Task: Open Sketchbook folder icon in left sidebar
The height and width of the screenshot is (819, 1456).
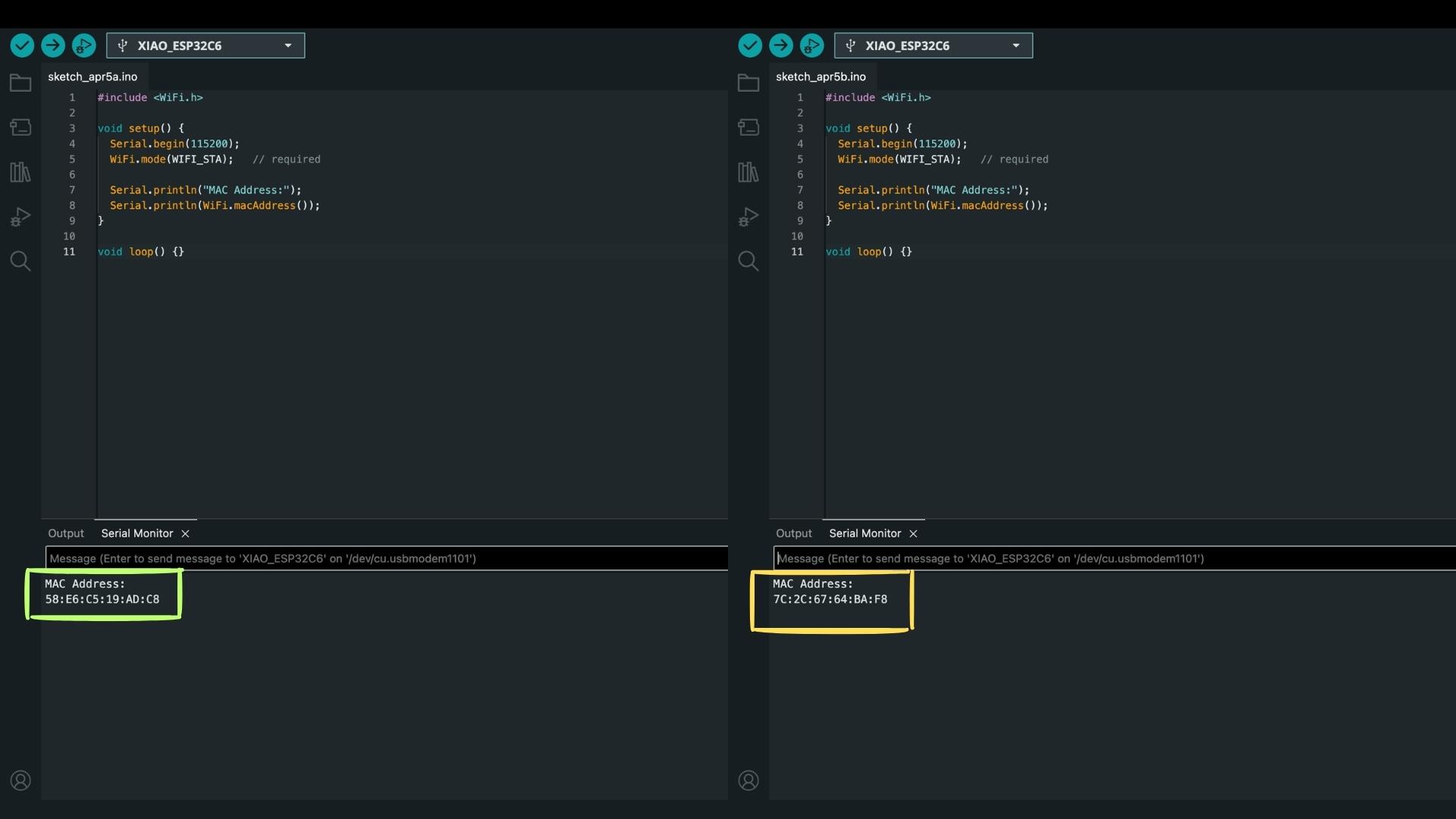Action: tap(20, 83)
